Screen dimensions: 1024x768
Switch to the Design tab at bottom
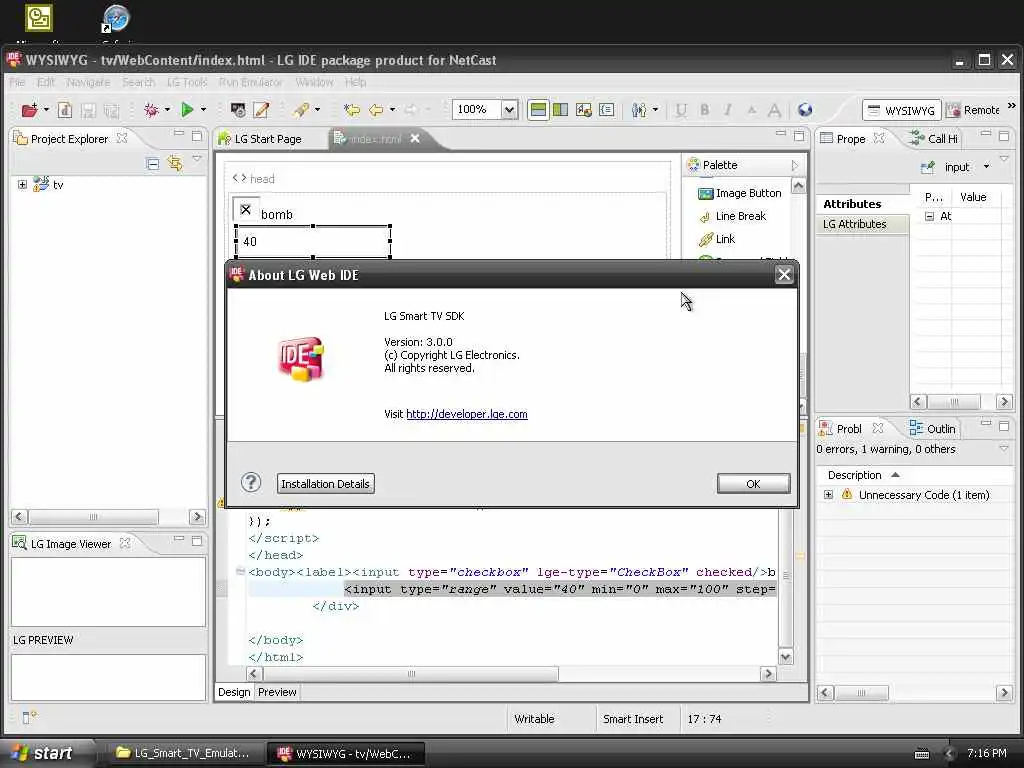point(234,692)
